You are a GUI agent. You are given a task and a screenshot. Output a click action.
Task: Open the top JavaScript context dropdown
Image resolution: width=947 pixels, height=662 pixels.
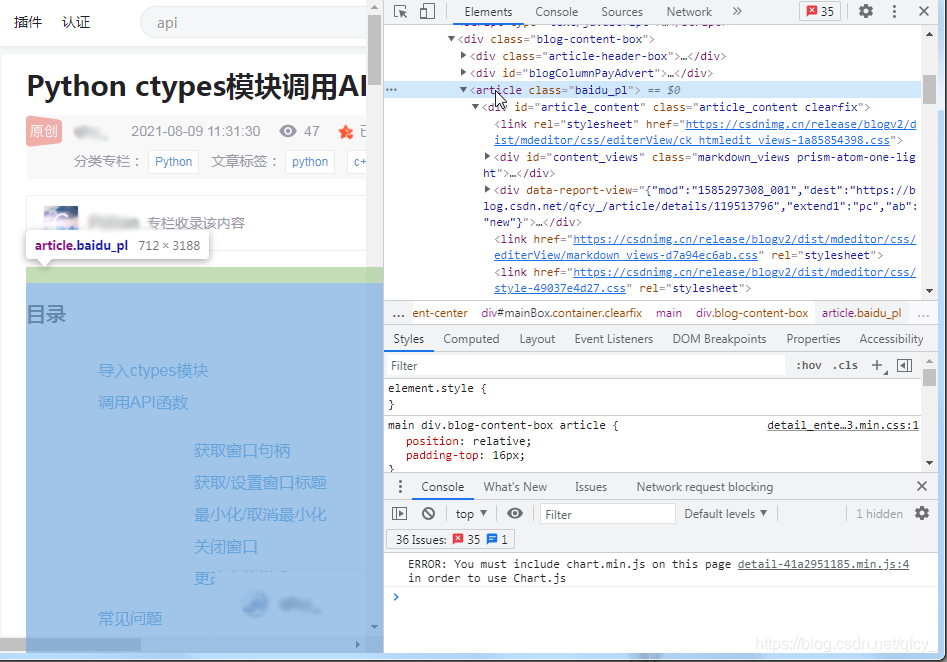pos(471,514)
